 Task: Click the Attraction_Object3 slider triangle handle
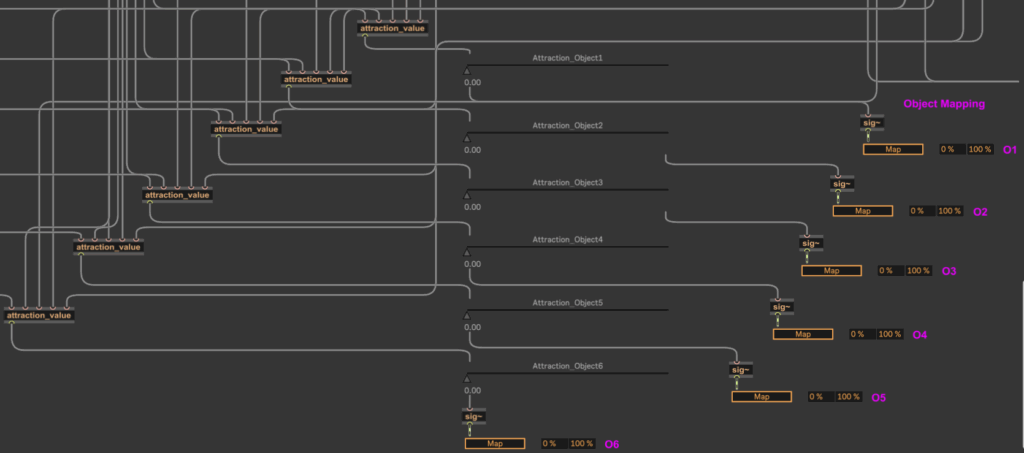pyautogui.click(x=467, y=196)
